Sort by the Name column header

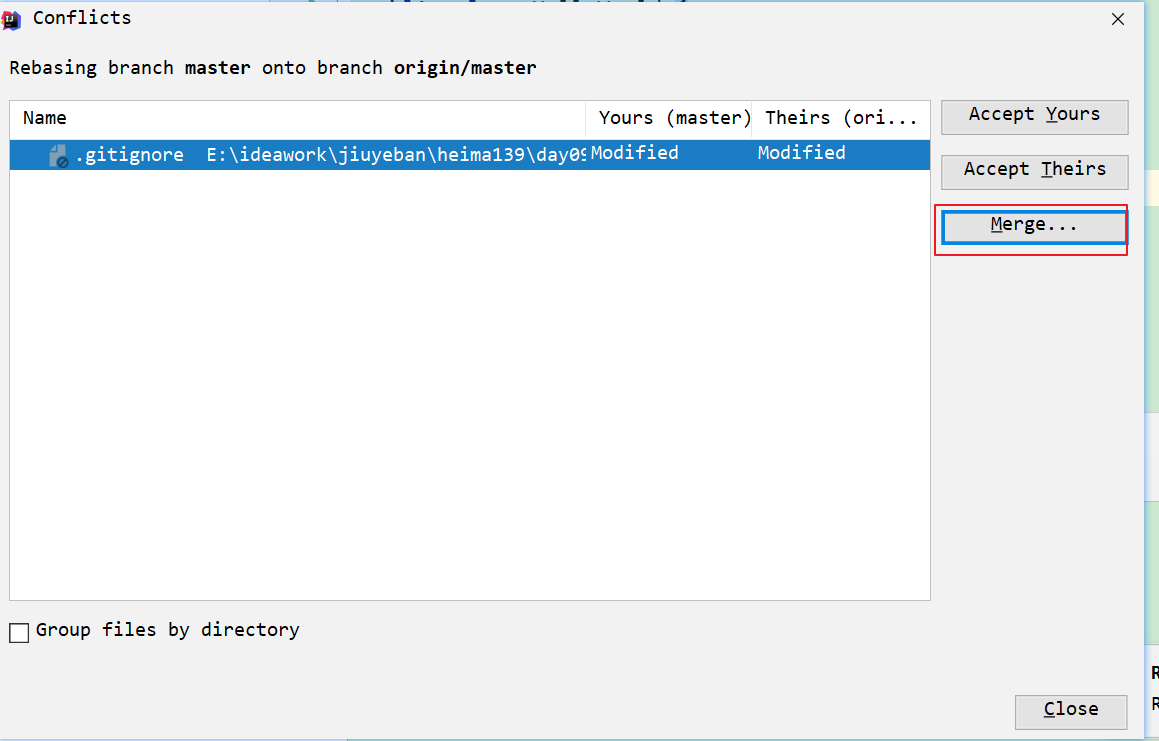click(x=45, y=118)
